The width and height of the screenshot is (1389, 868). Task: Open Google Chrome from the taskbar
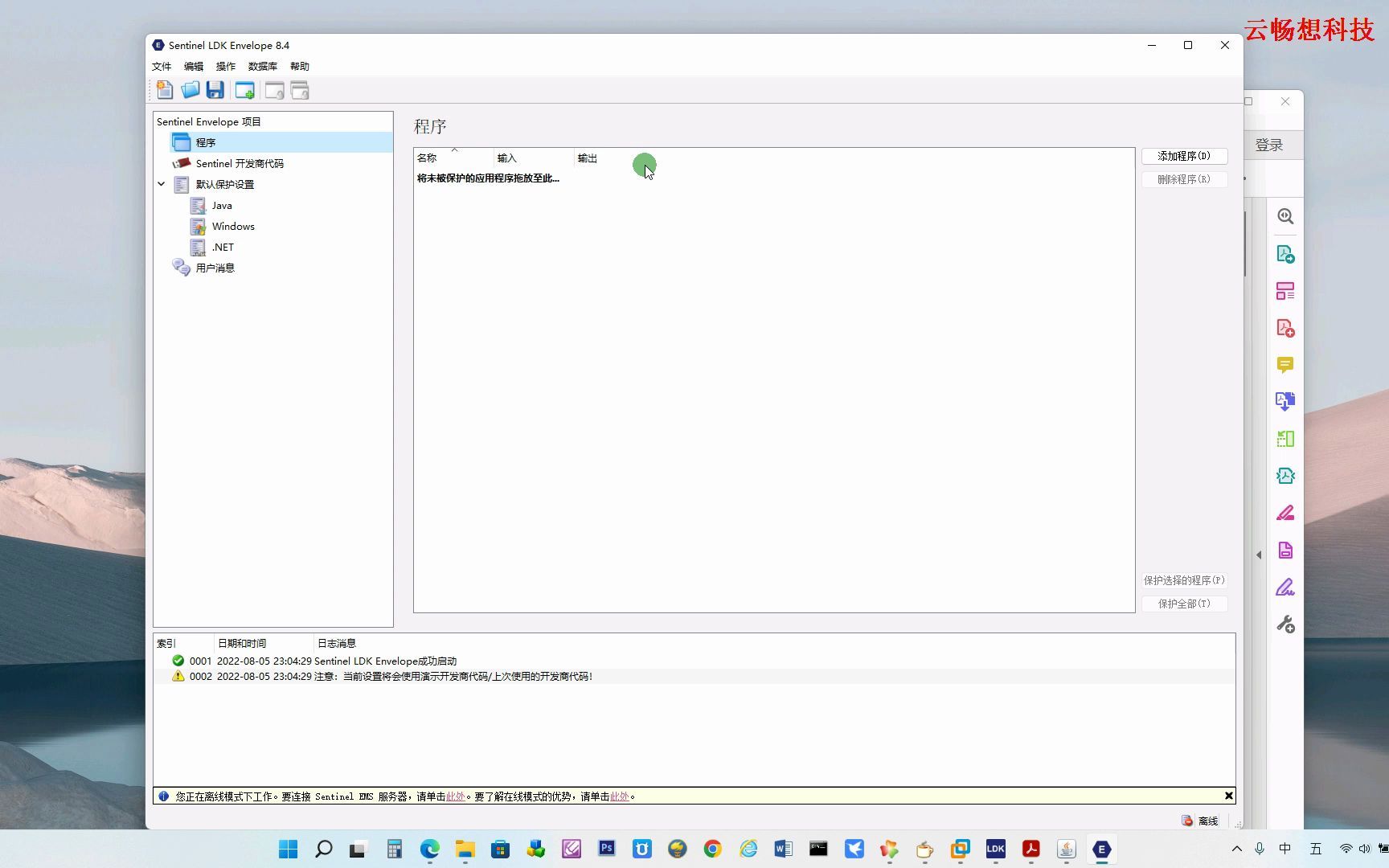tap(712, 849)
